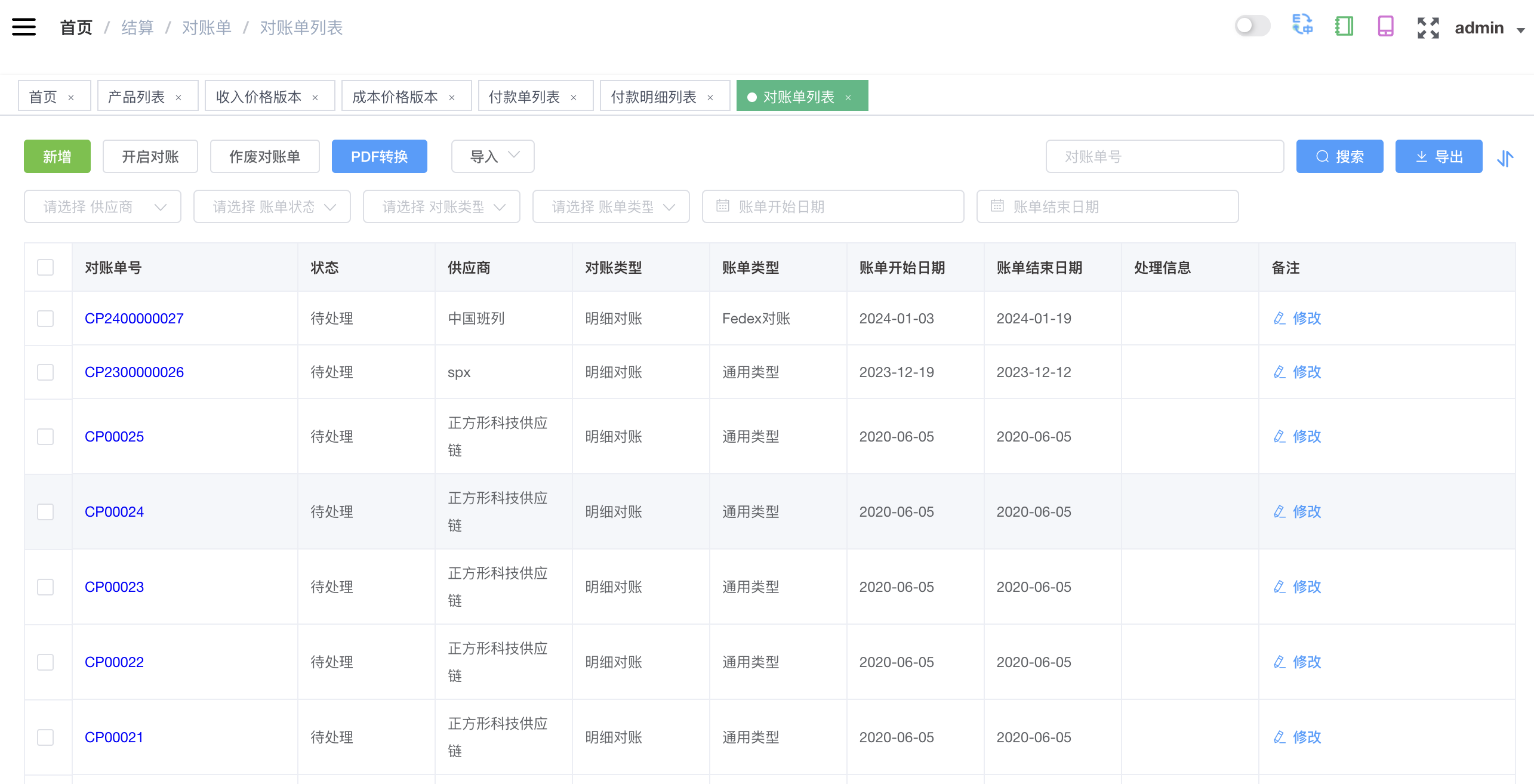This screenshot has width=1534, height=784.
Task: Click edit pencil icon for CP2400000027
Action: pos(1279,318)
